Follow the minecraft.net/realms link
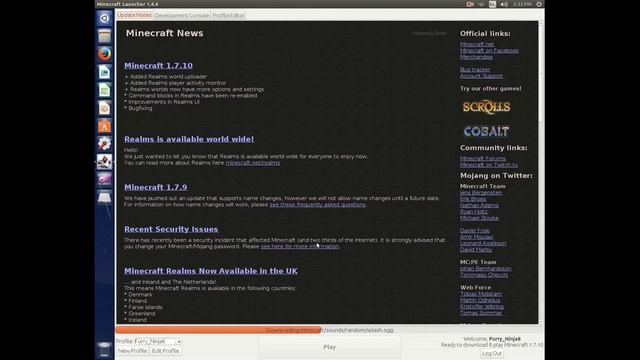Screen dimensions: 640x360 click(x=253, y=163)
